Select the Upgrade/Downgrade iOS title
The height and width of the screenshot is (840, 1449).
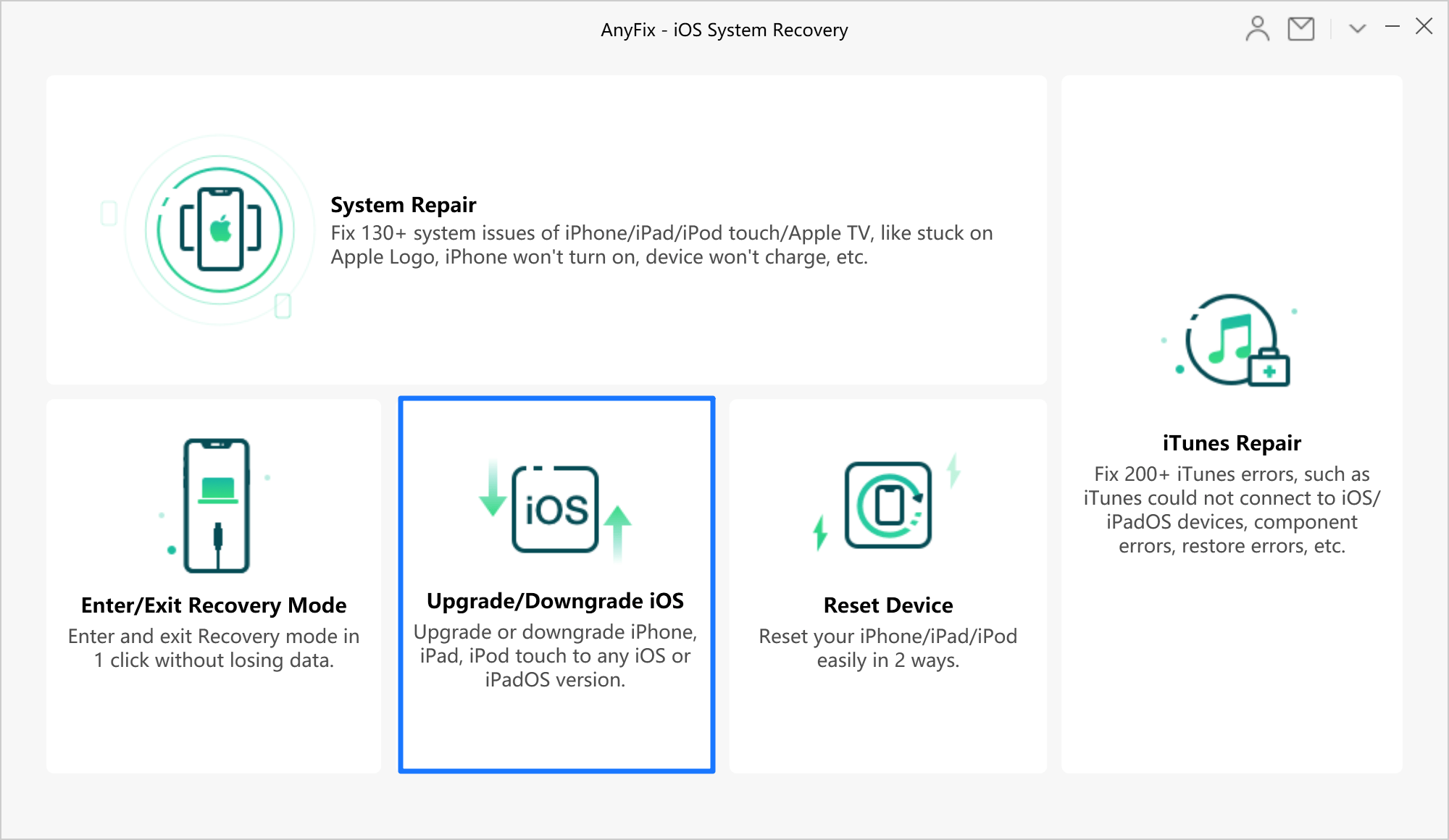556,601
